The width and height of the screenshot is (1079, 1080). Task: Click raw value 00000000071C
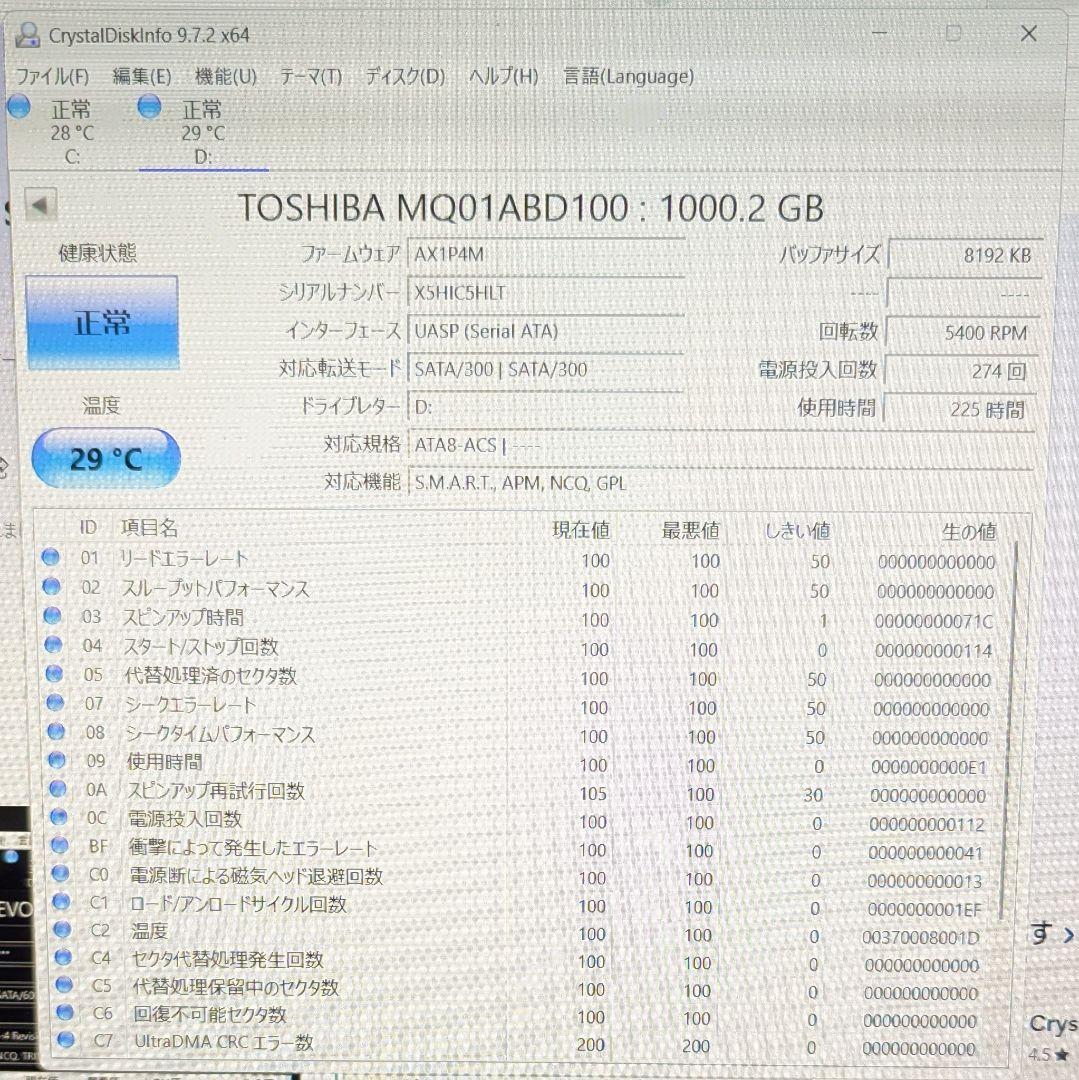click(x=934, y=622)
